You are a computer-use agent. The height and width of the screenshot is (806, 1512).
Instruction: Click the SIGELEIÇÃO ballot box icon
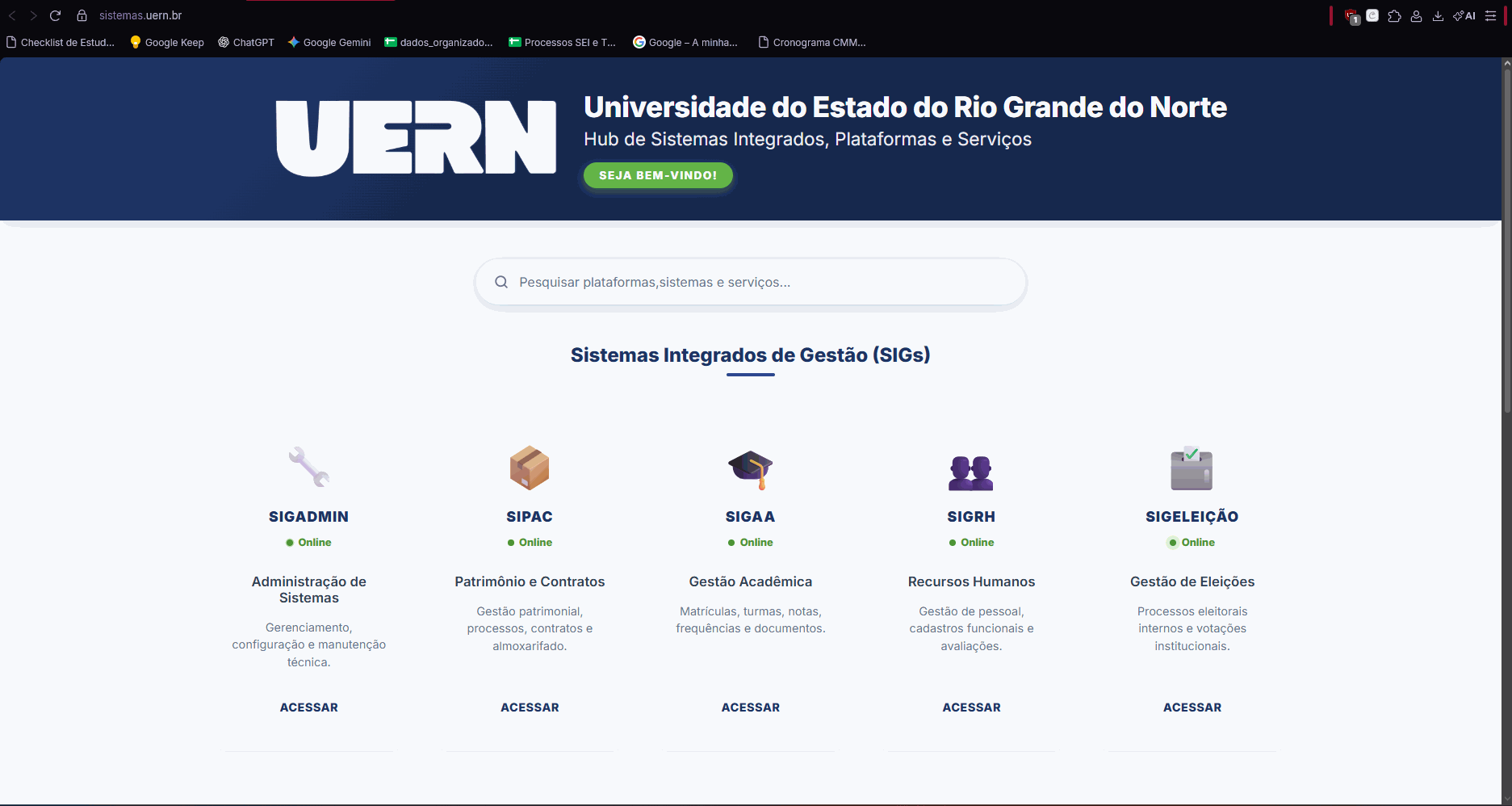tap(1192, 468)
